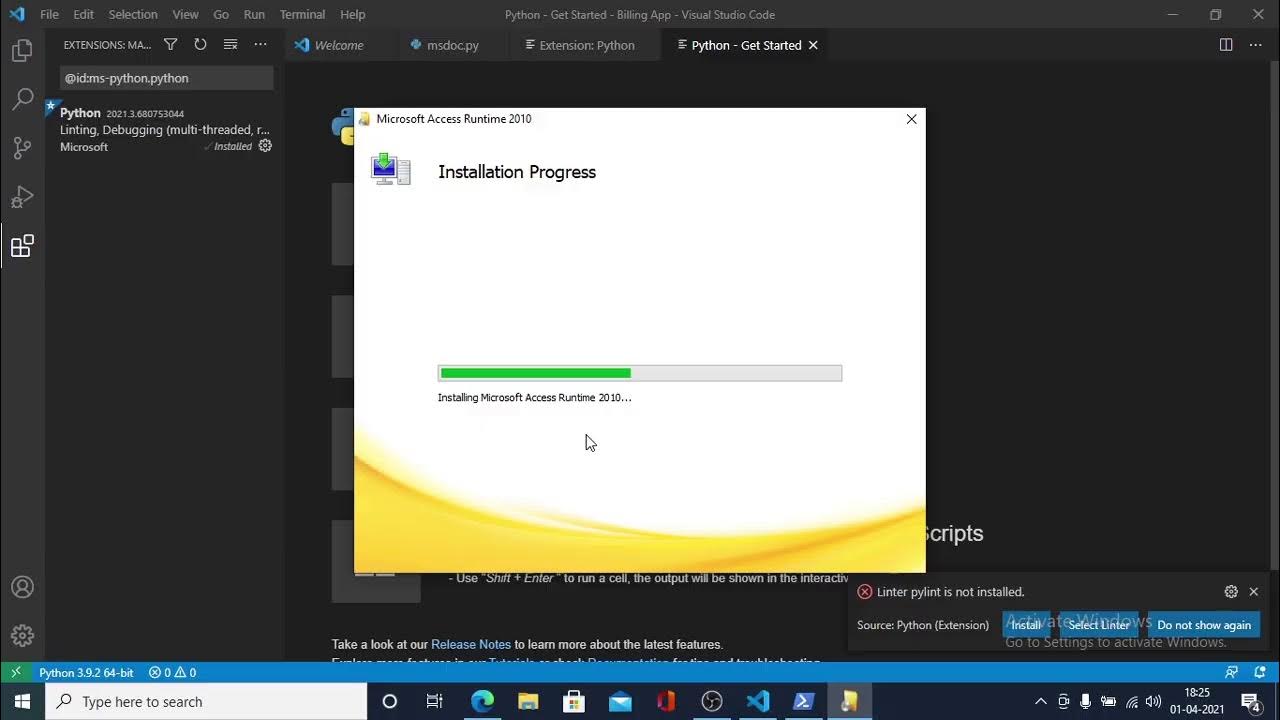Open editor more actions ellipsis

point(1256,45)
